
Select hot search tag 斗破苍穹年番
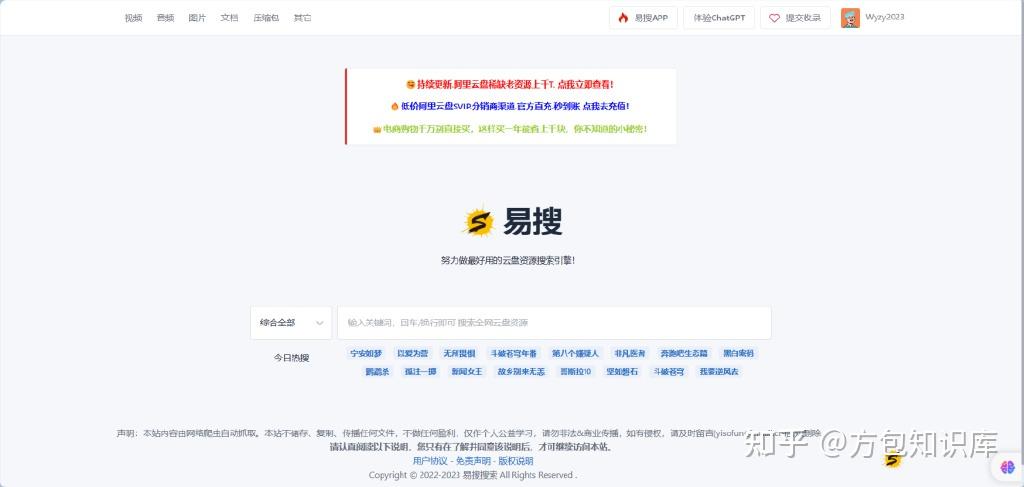pos(514,353)
